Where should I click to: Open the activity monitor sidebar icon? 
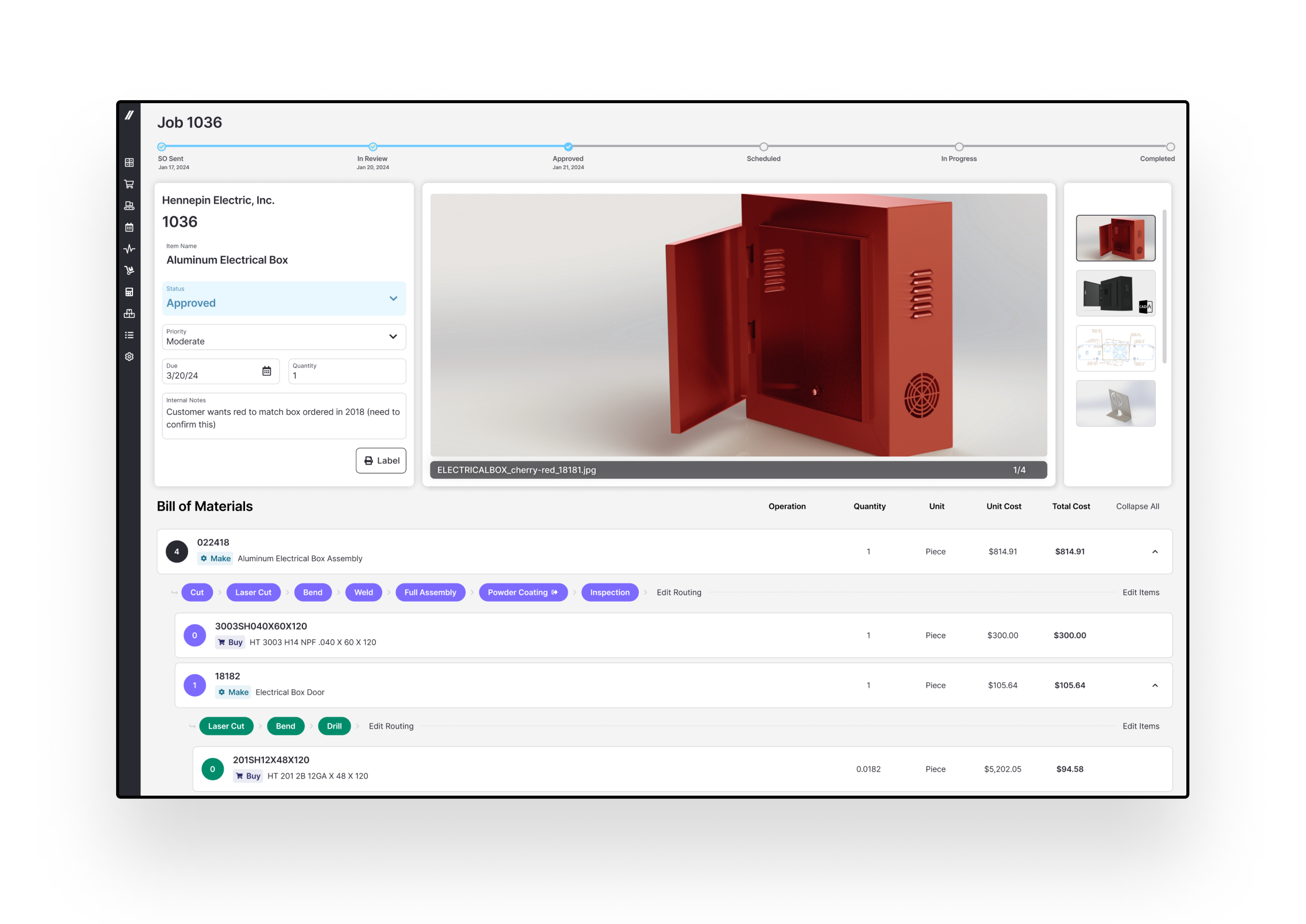[x=130, y=248]
